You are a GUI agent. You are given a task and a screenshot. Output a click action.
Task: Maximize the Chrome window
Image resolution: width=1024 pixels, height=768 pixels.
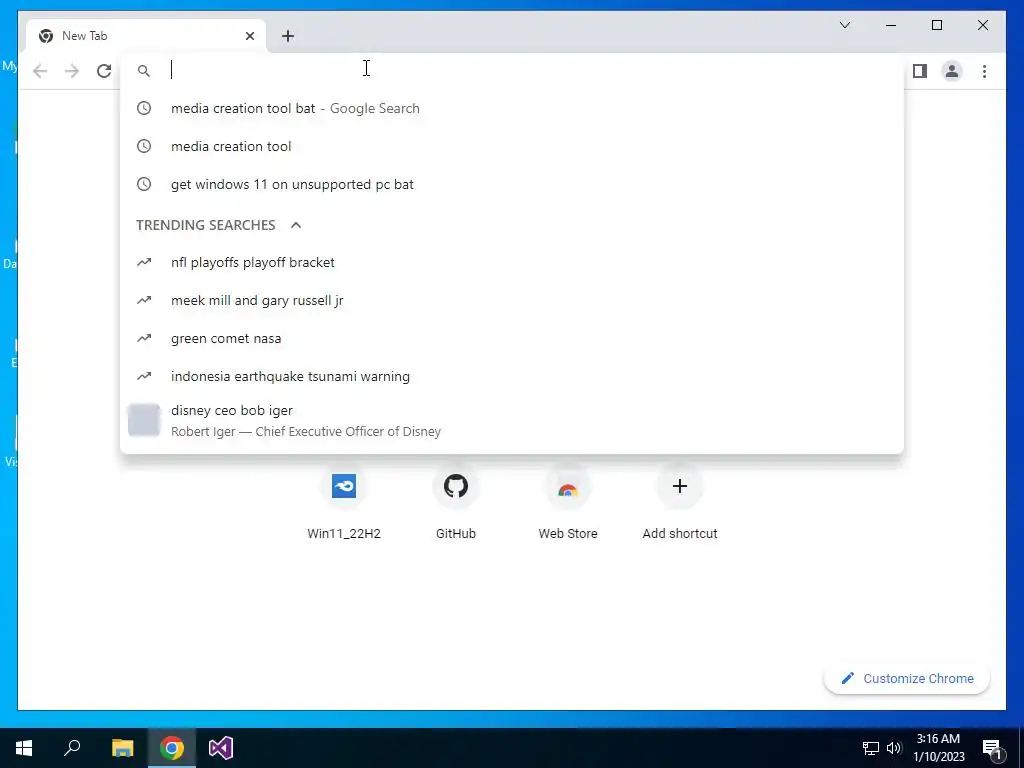[936, 25]
